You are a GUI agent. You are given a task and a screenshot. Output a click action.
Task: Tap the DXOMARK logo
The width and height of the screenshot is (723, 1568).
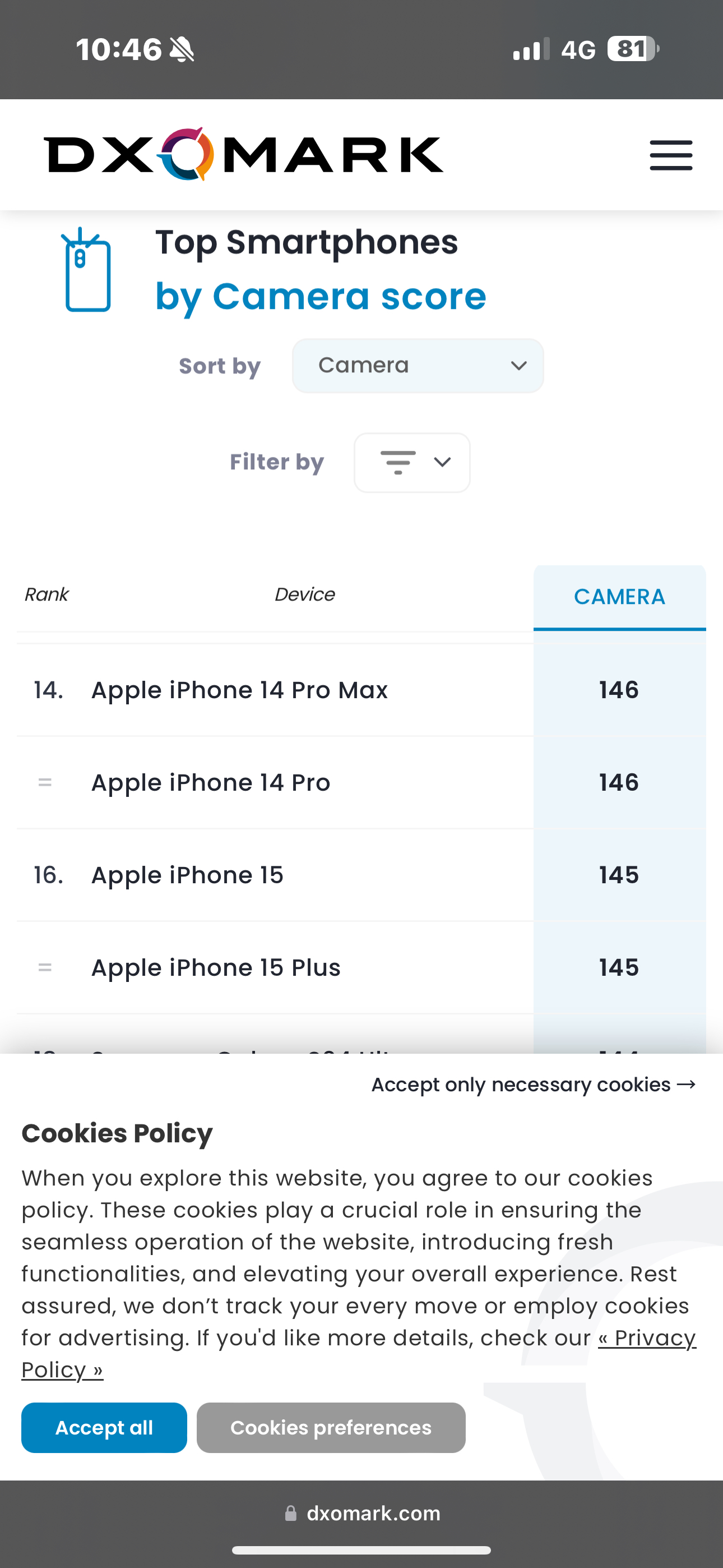243,154
